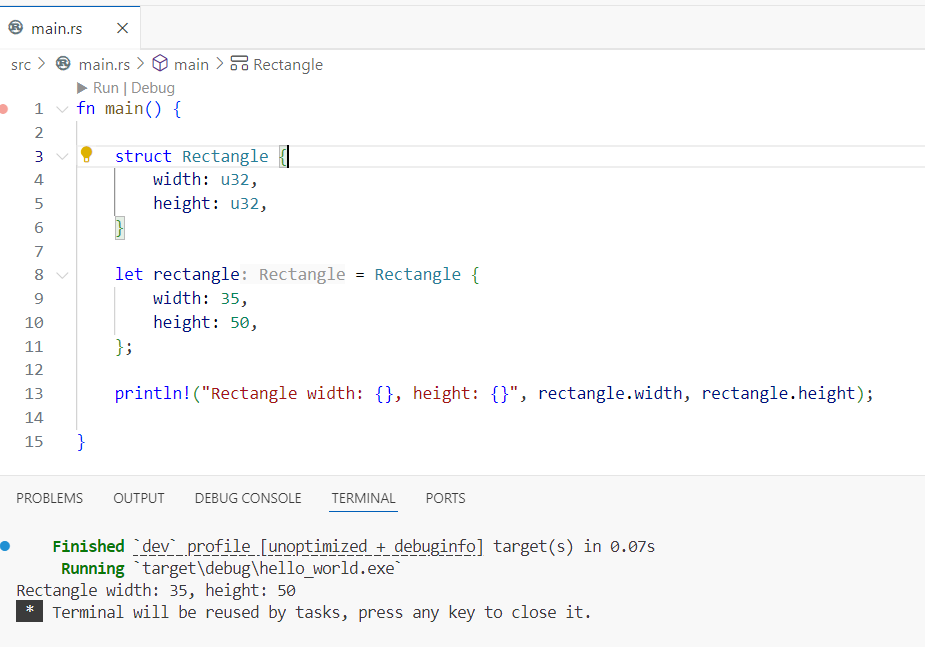Click line number 13 in the gutter
The height and width of the screenshot is (647, 925).
click(x=34, y=393)
